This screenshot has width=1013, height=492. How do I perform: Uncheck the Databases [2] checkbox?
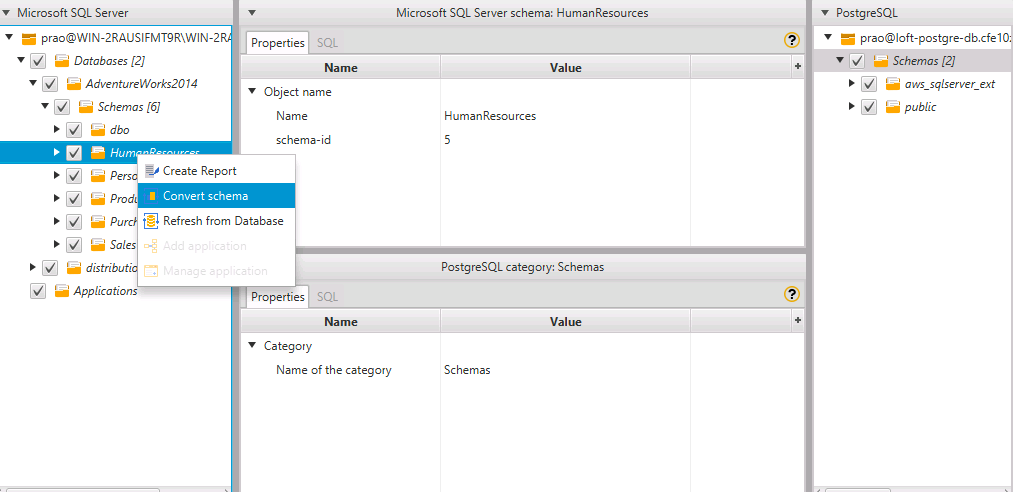pos(38,61)
